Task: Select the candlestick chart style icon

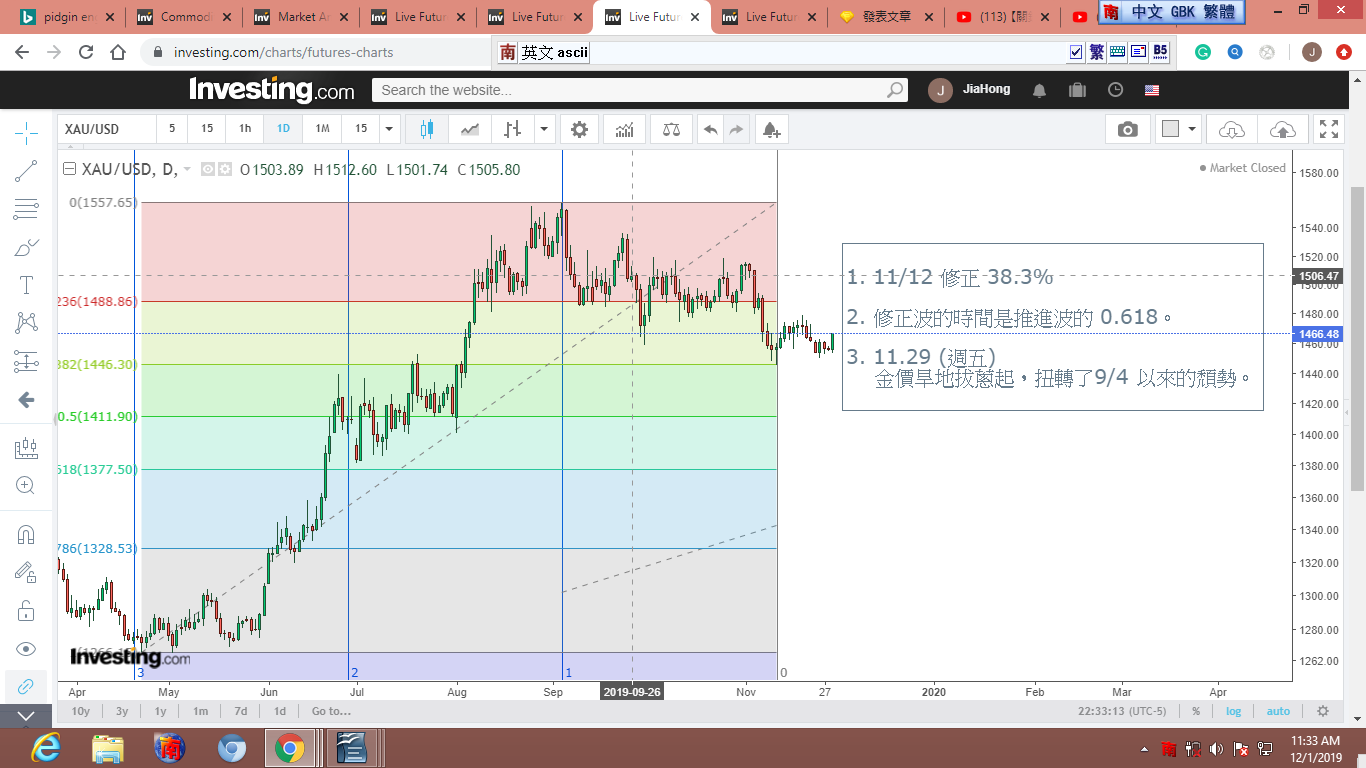Action: 427,129
